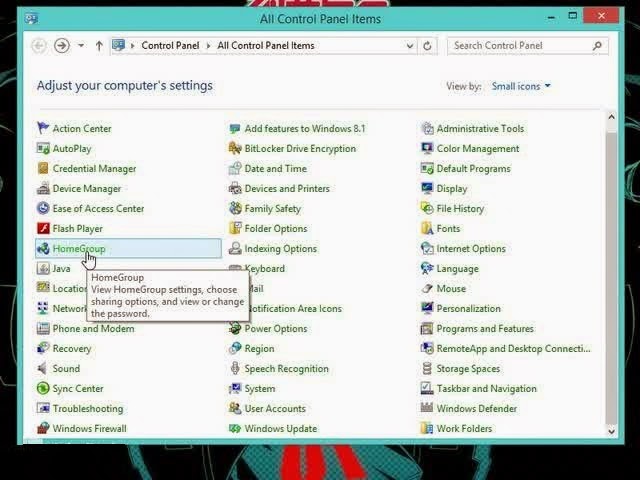Open the Storage Spaces icon
Image resolution: width=640 pixels, height=480 pixels.
427,368
